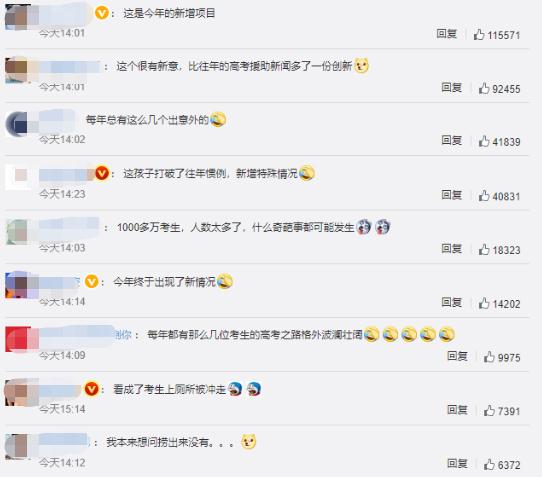Open red avatar of 14:09 commenter
Viewport: 542px width, 477px height.
18,339
